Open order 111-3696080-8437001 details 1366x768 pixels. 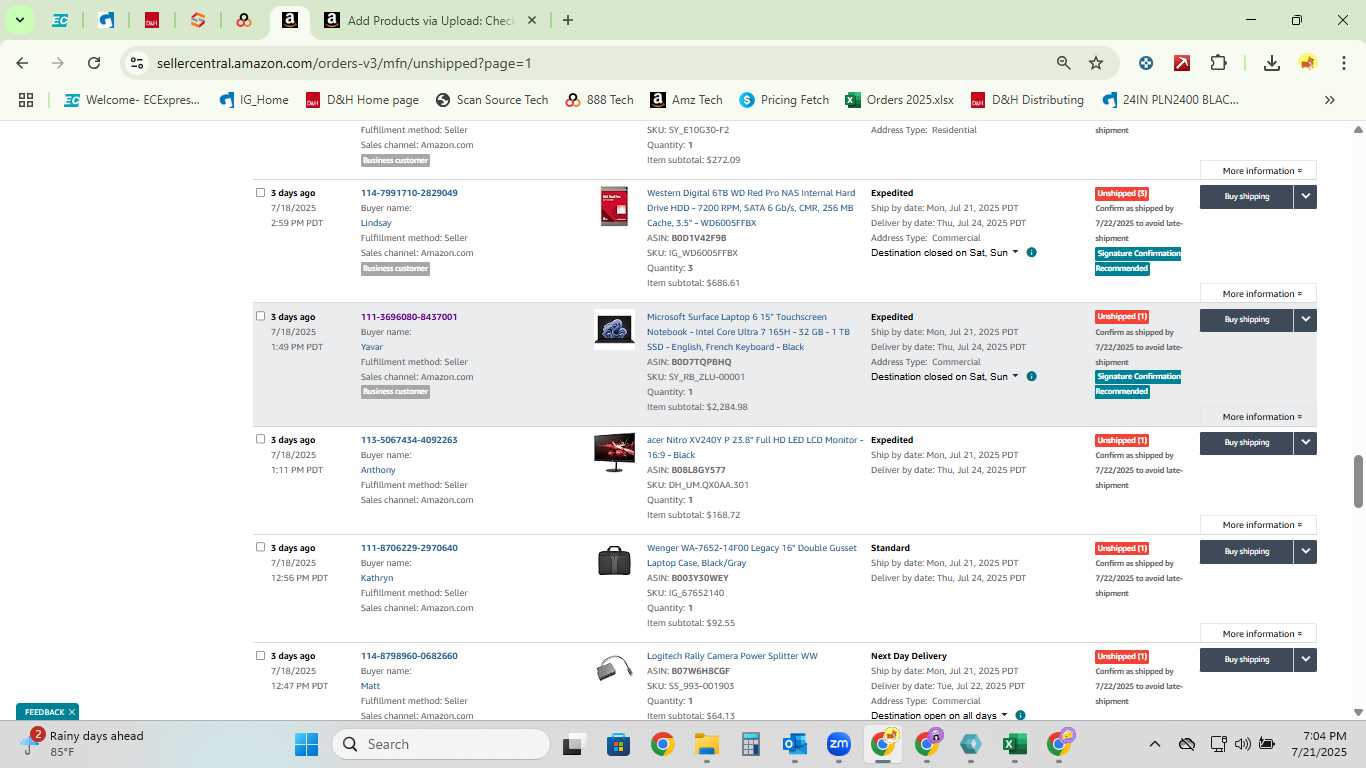click(x=409, y=317)
